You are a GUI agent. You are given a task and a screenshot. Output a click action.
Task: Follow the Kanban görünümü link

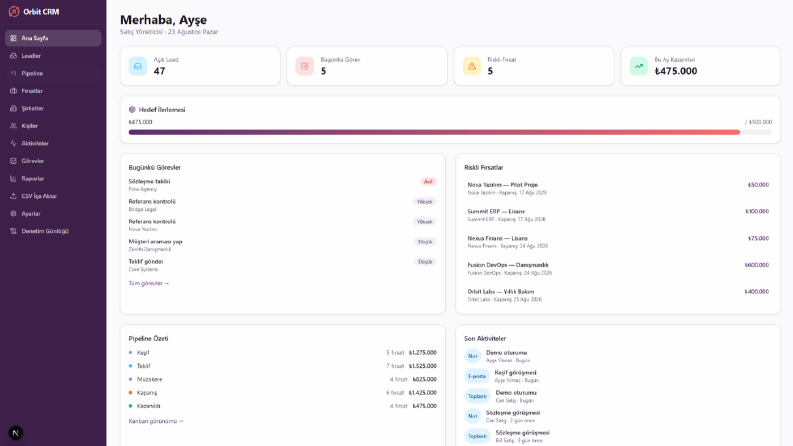click(156, 421)
